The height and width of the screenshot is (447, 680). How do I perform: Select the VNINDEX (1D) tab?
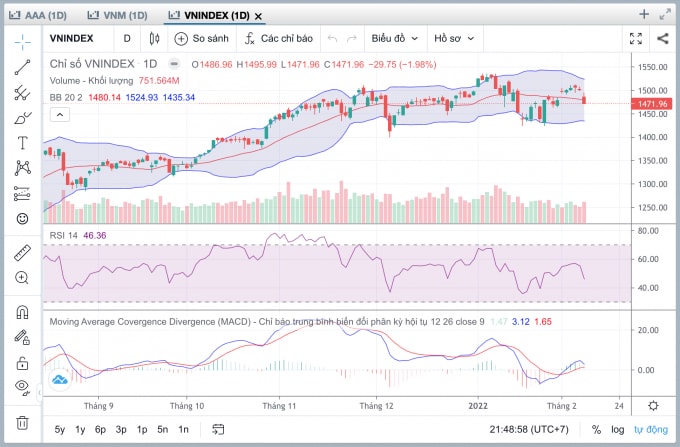coord(209,16)
